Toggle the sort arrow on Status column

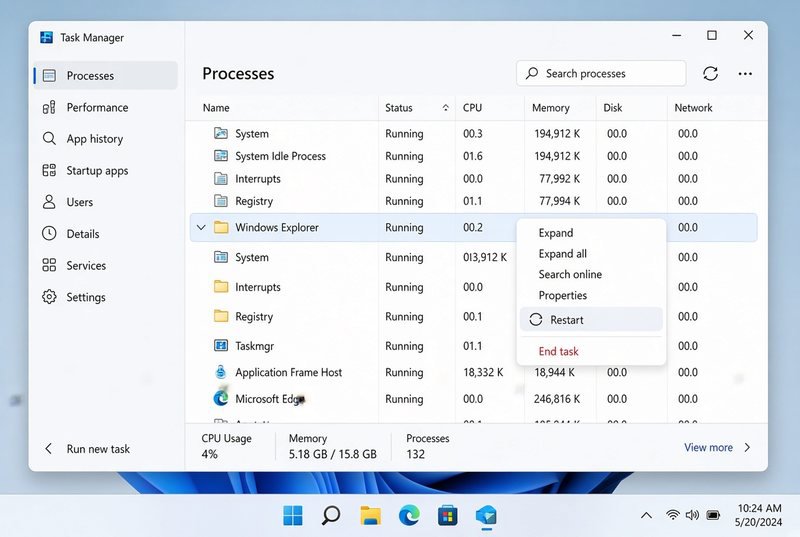tap(445, 108)
